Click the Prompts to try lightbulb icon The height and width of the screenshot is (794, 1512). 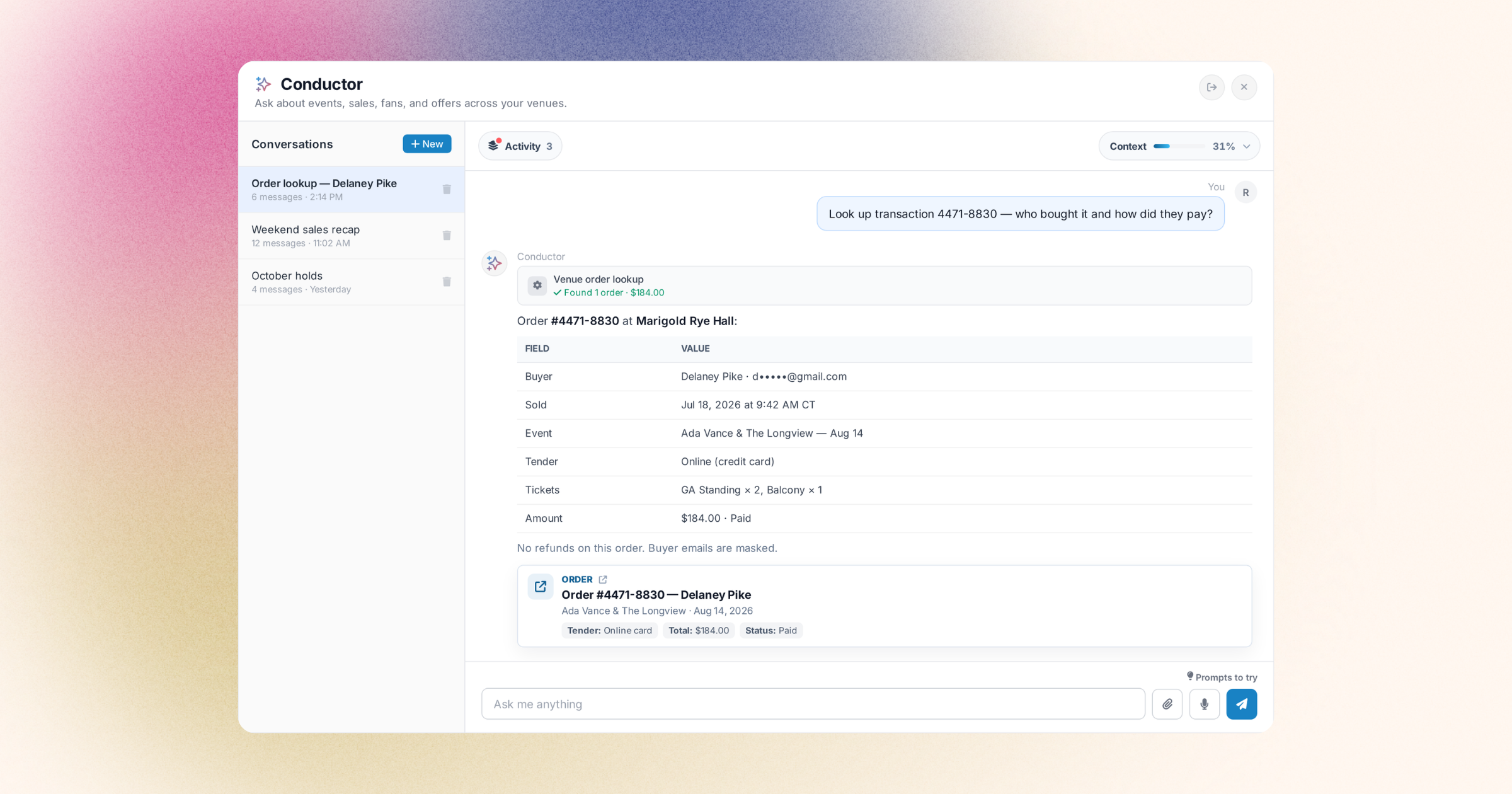[1190, 676]
